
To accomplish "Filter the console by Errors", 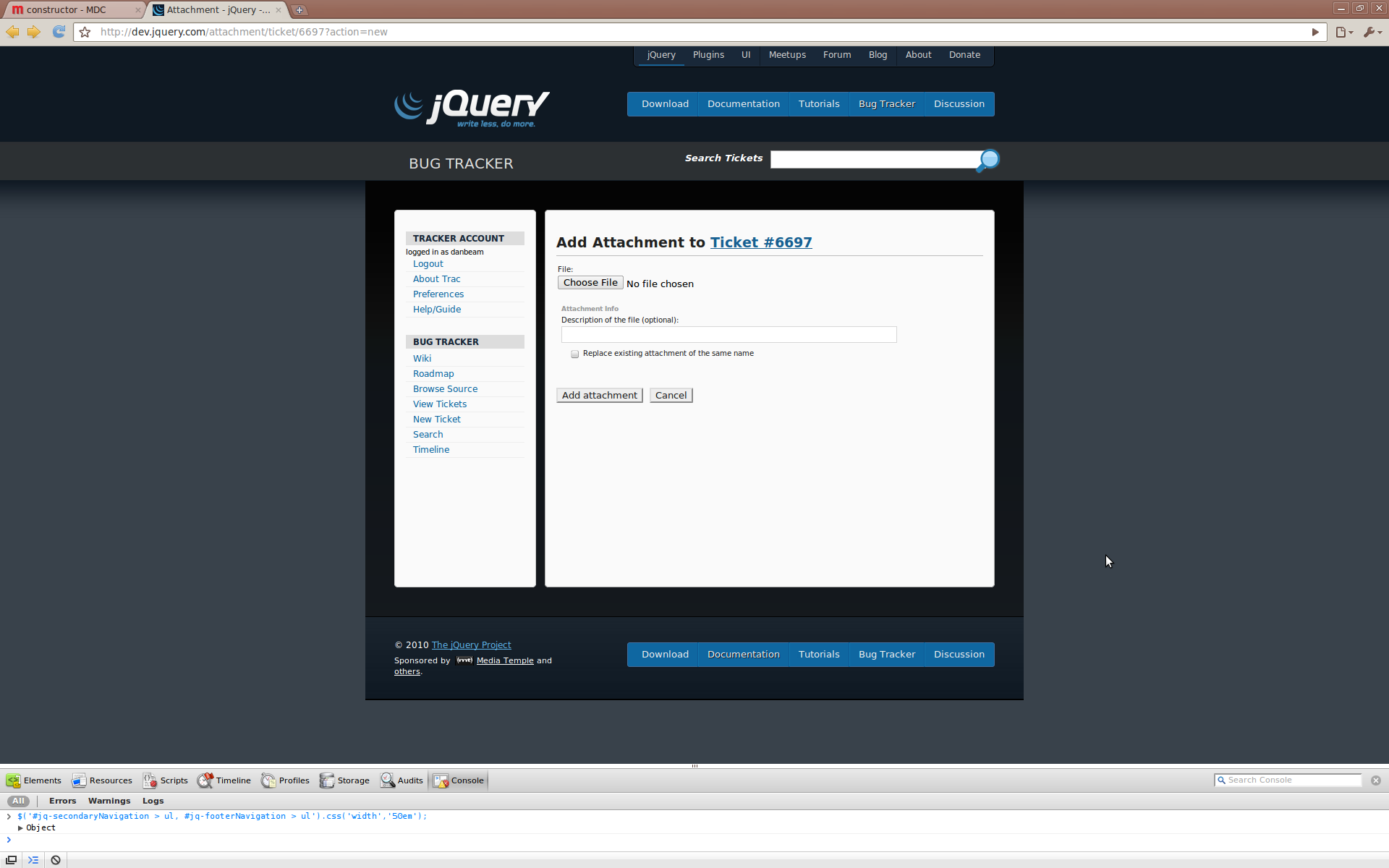I will click(62, 801).
